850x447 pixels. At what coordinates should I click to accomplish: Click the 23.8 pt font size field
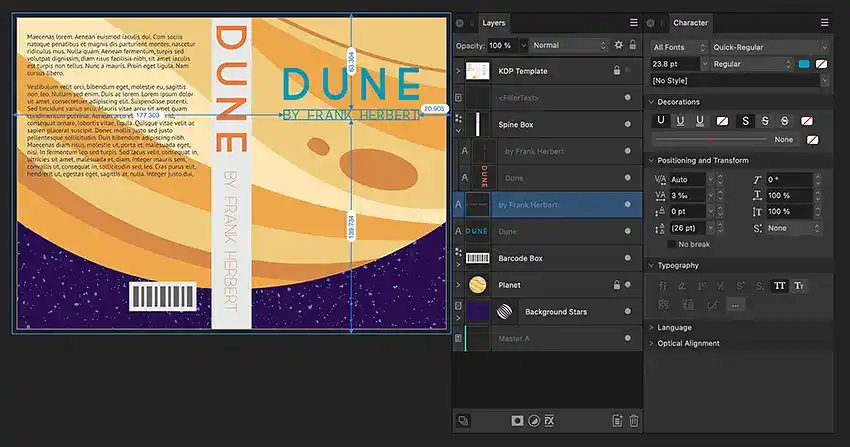tap(674, 64)
